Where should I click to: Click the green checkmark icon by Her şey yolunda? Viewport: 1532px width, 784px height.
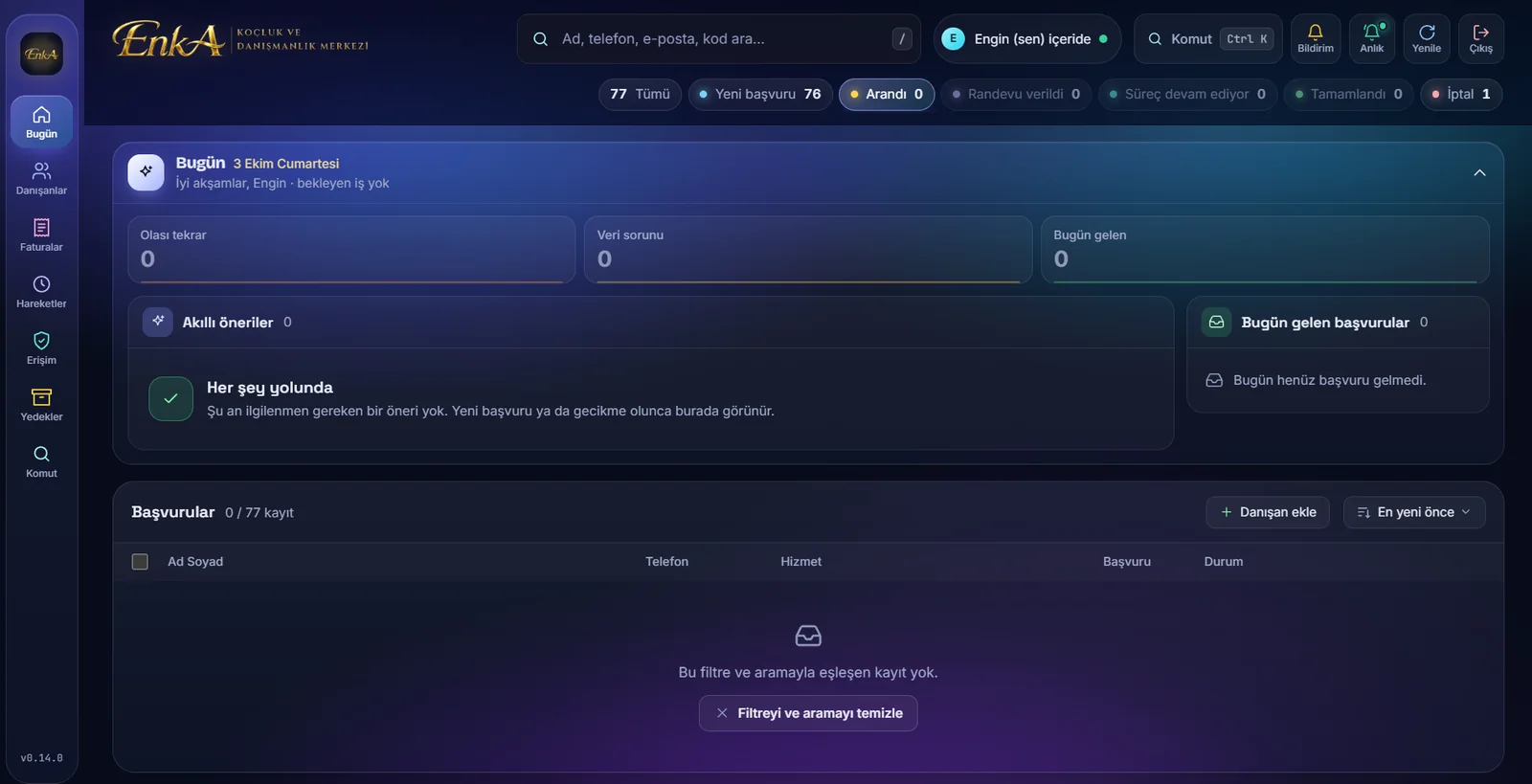coord(170,399)
